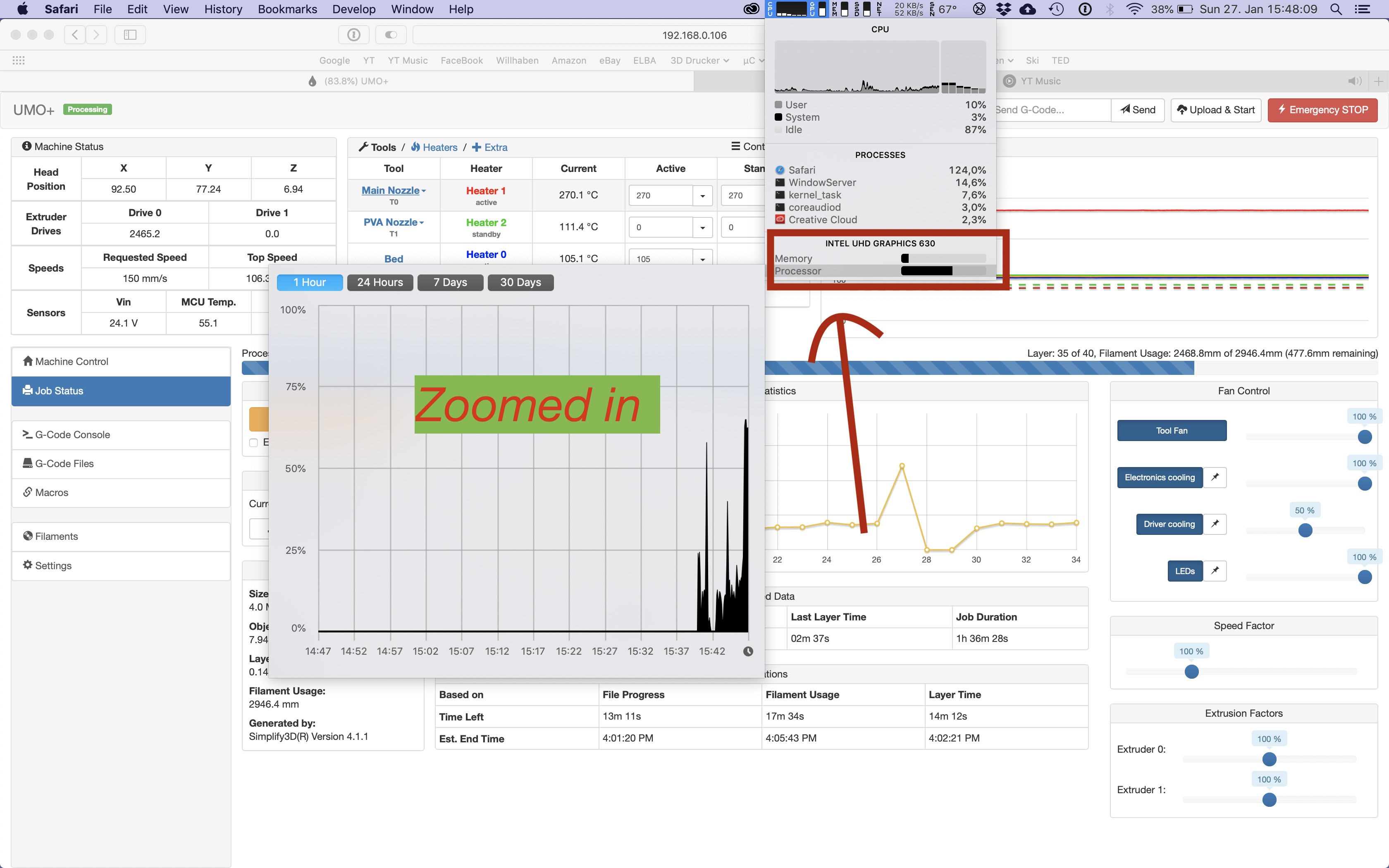Open Filaments in sidebar
This screenshot has width=1389, height=868.
coord(121,536)
